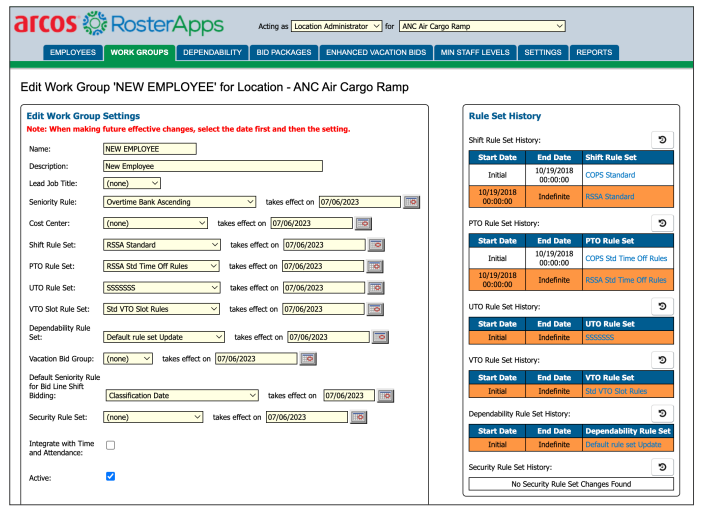Refresh VTO Rule Set History
Screen dimensions: 703x513
coord(662,360)
